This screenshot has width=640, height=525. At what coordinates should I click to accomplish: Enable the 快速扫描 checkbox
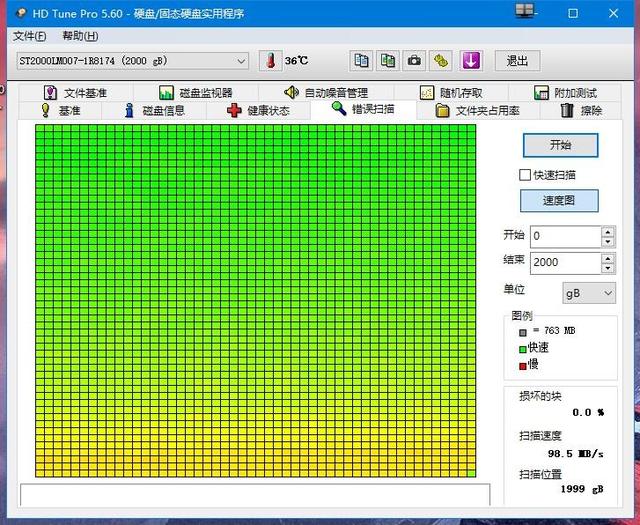[524, 175]
